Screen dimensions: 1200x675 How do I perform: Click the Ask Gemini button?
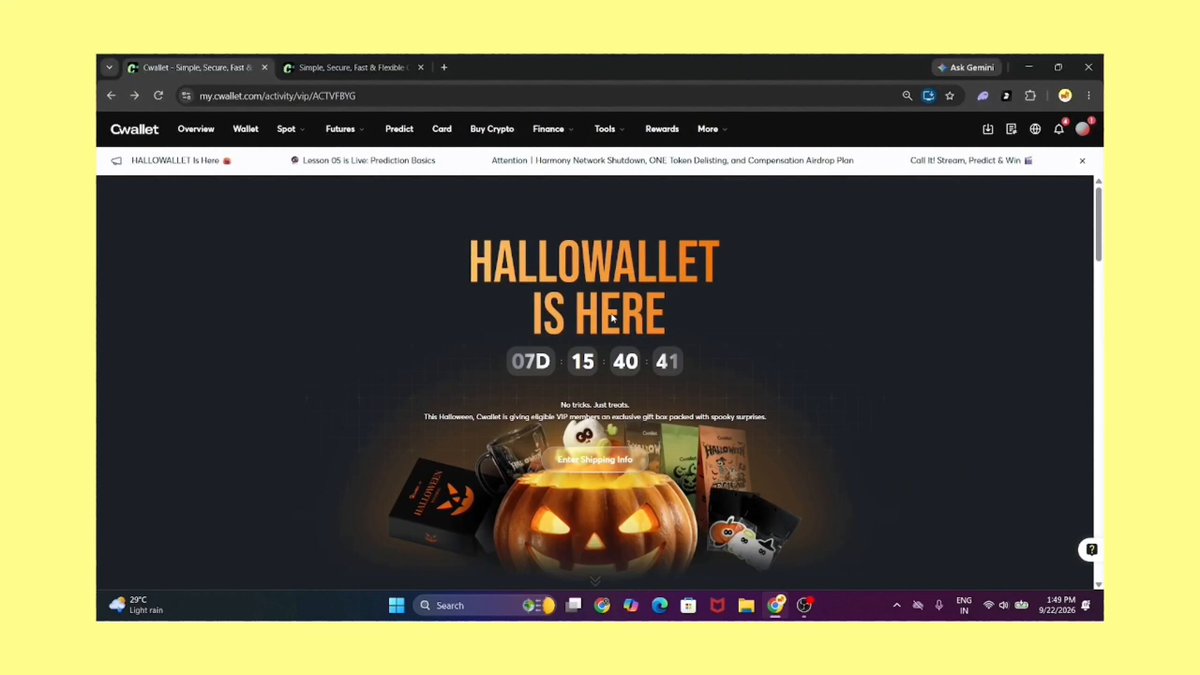coord(965,68)
